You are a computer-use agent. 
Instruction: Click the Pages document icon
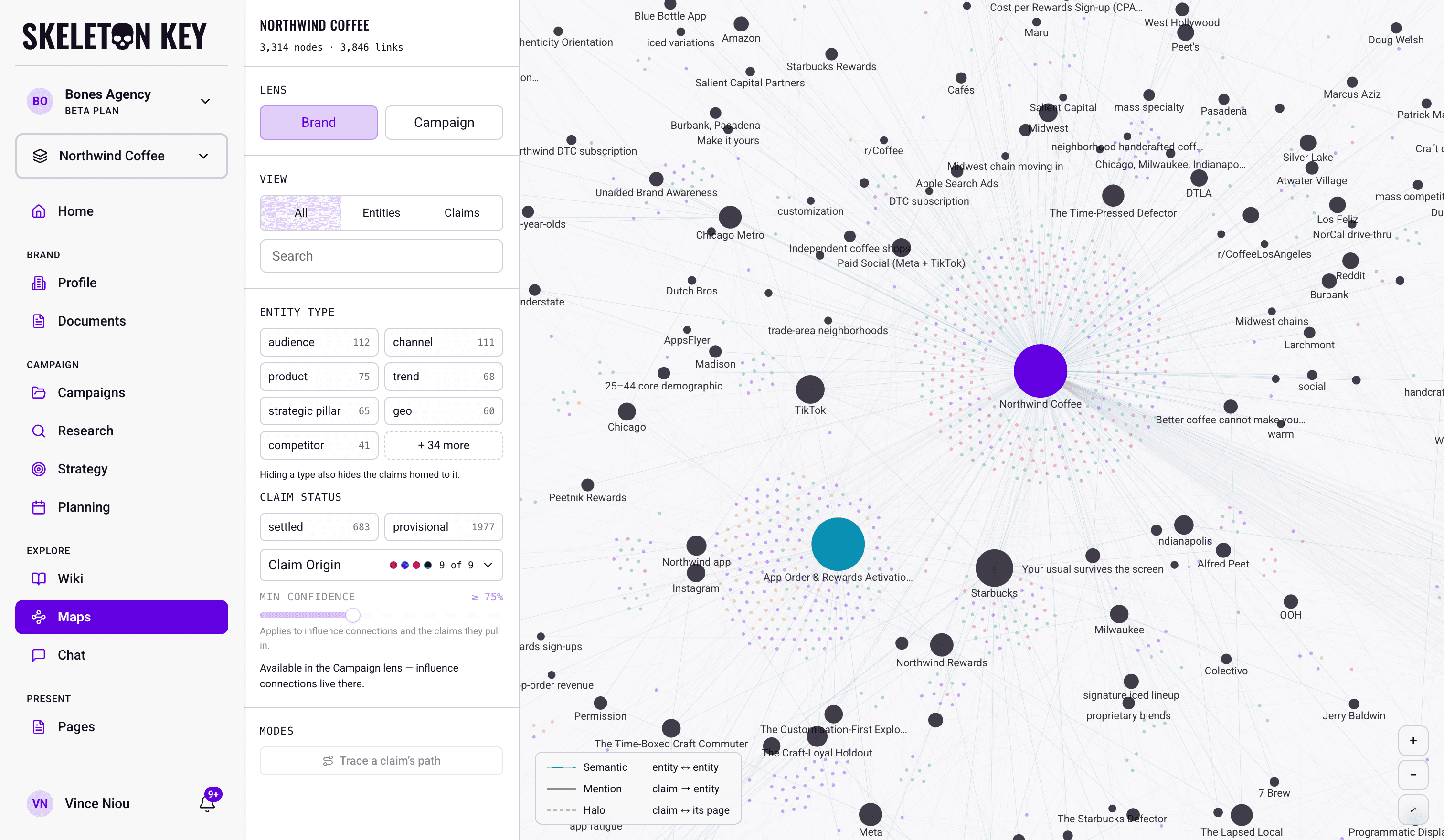click(x=38, y=726)
